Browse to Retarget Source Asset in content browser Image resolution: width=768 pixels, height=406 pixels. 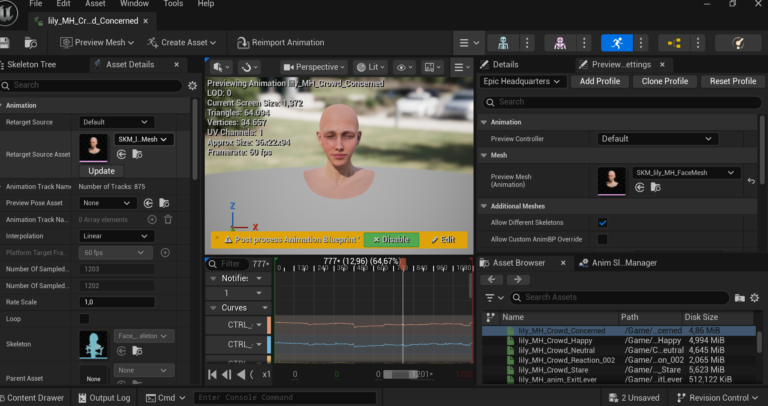click(x=137, y=154)
